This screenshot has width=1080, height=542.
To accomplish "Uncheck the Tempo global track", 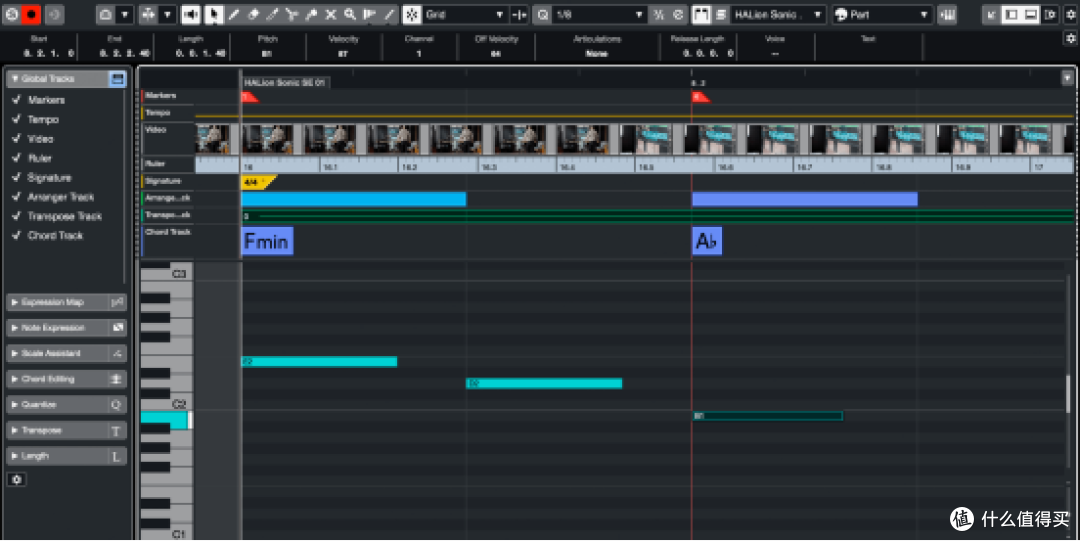I will pyautogui.click(x=17, y=119).
